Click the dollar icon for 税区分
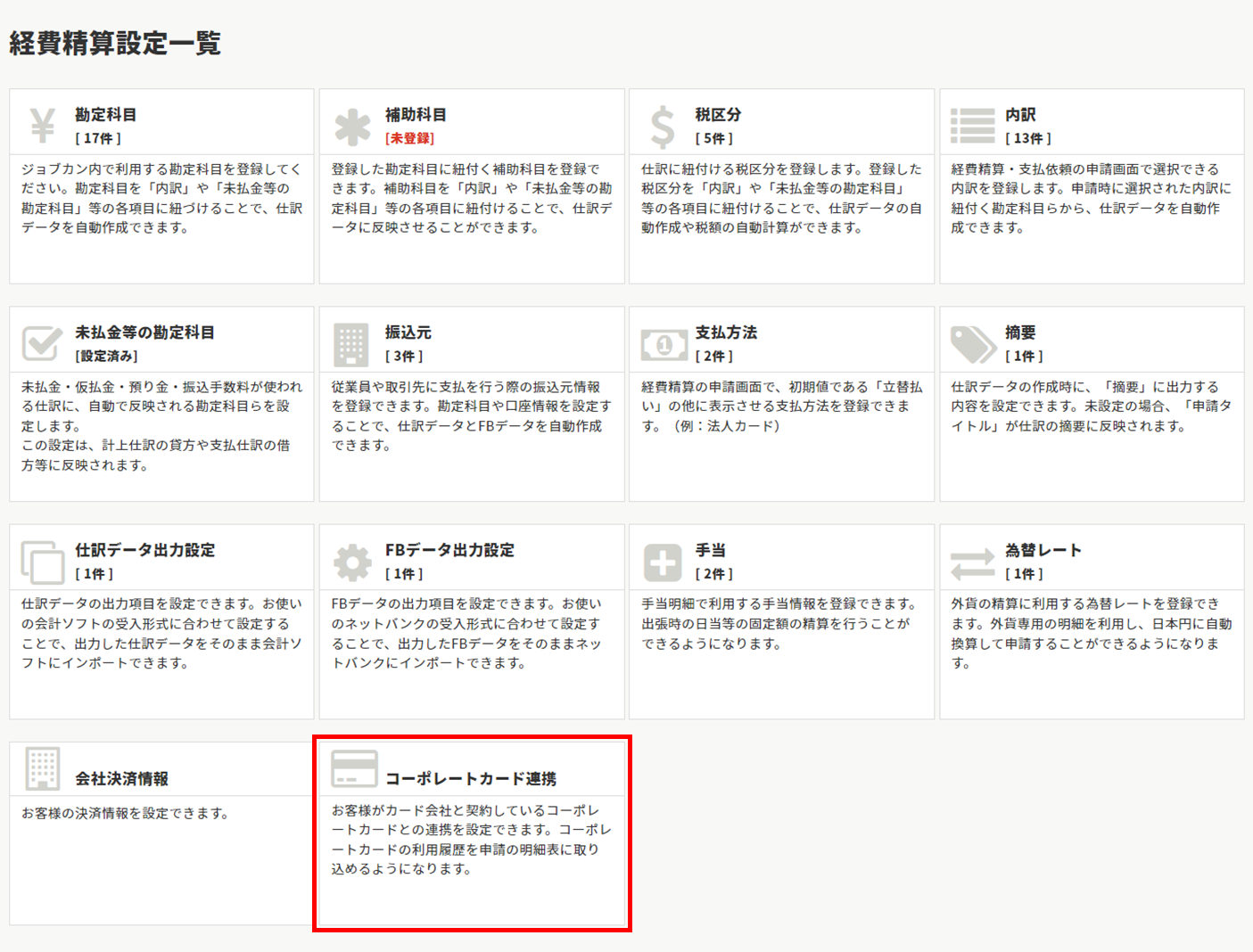1253x952 pixels. pyautogui.click(x=662, y=127)
